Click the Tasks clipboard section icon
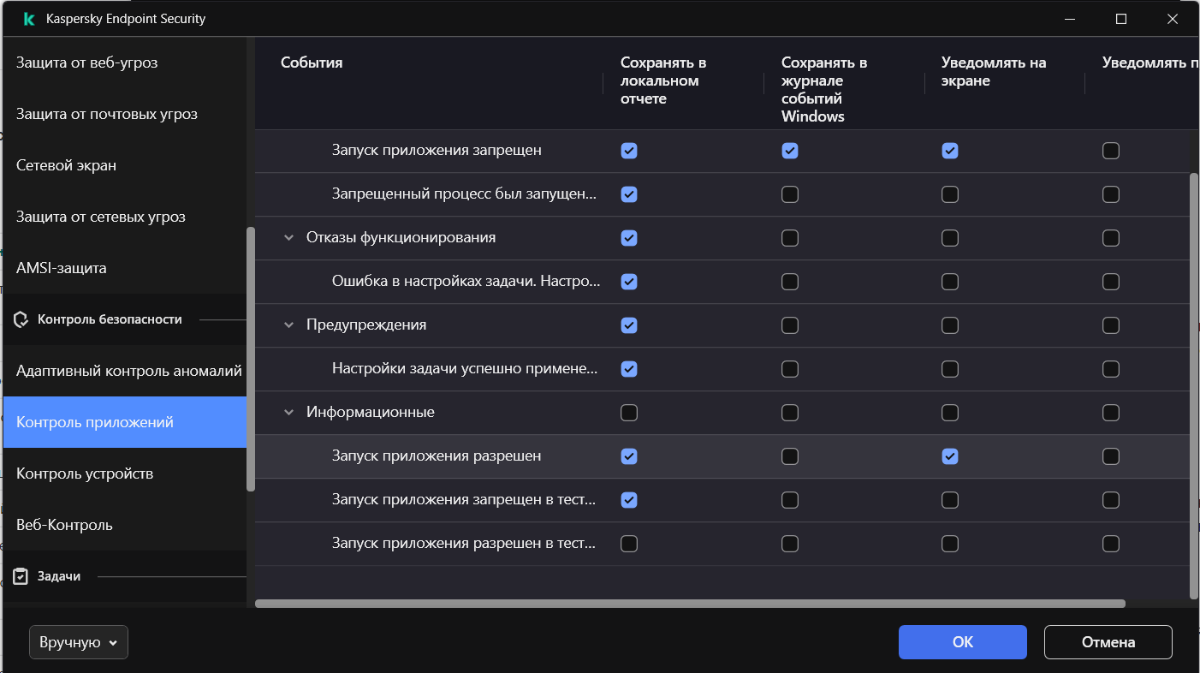This screenshot has height=673, width=1200. pos(20,577)
